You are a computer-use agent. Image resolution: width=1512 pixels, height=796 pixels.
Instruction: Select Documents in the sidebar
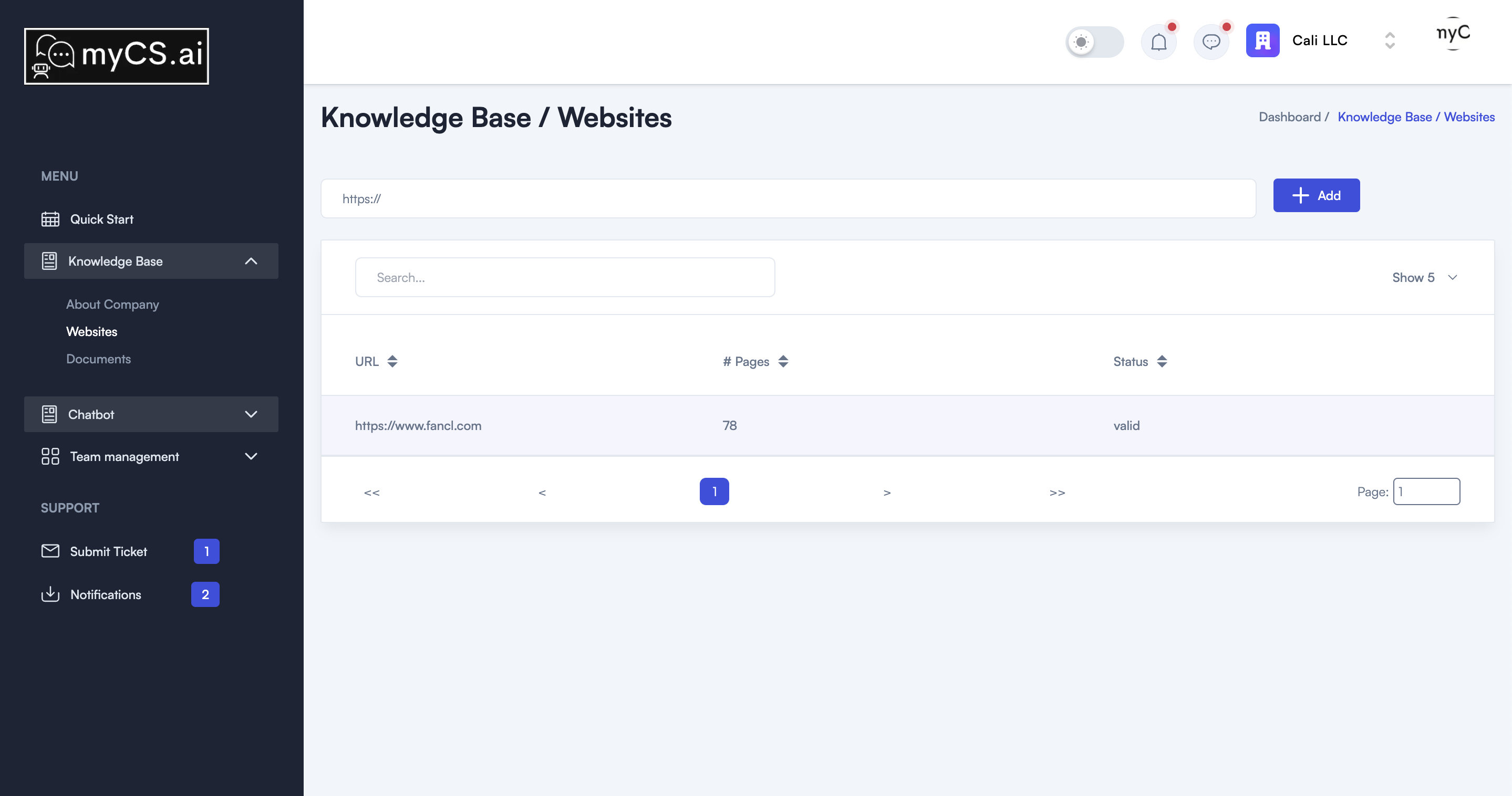(x=98, y=359)
